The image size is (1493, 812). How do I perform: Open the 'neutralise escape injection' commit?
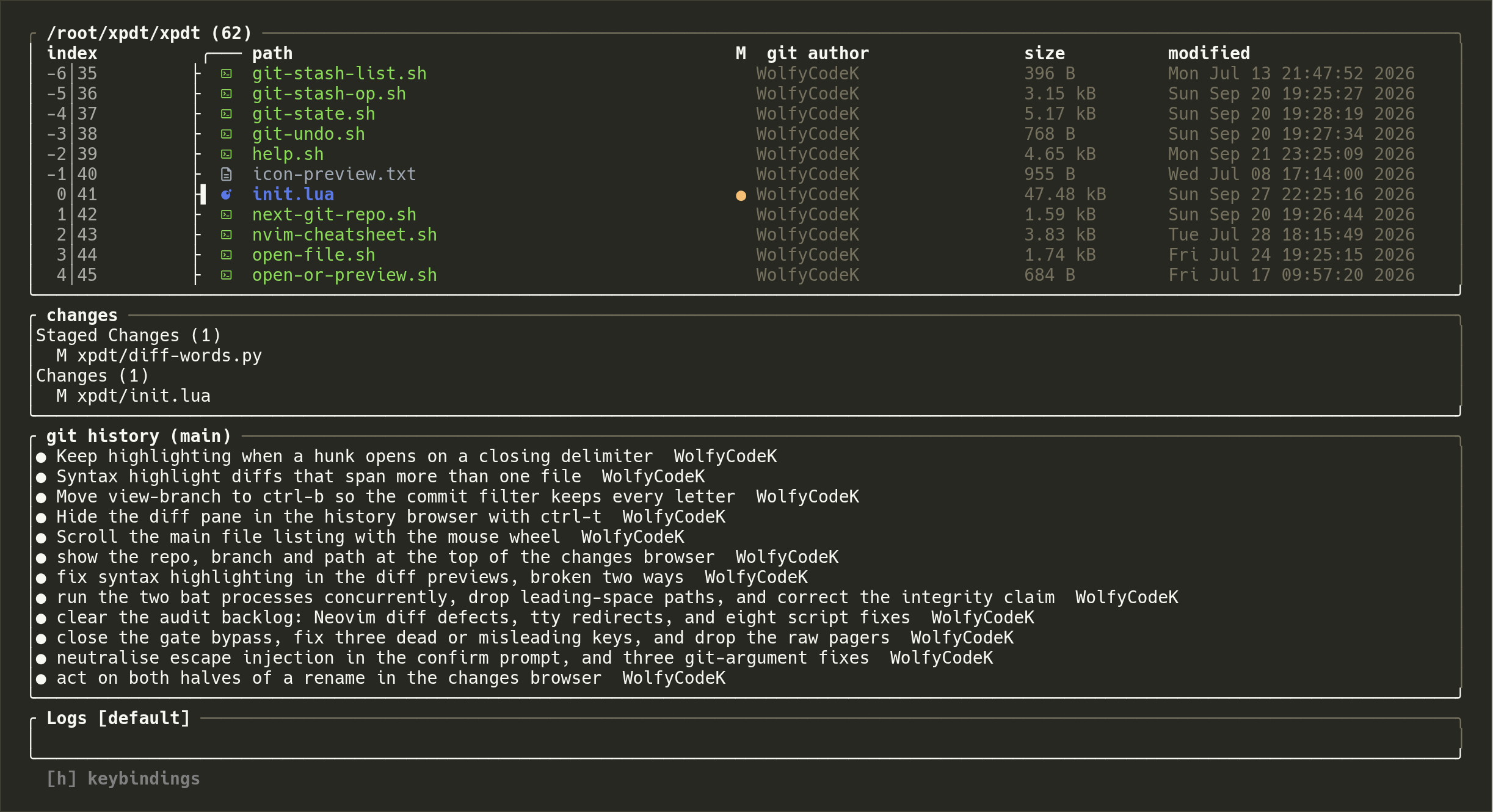tap(462, 658)
